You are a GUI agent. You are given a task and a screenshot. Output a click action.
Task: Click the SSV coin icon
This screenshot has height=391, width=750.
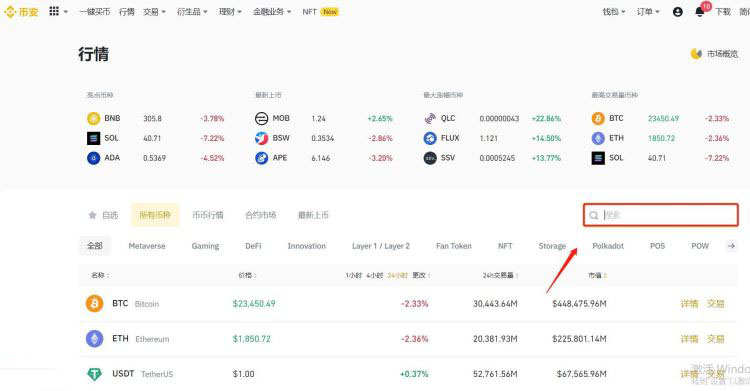pyautogui.click(x=430, y=158)
